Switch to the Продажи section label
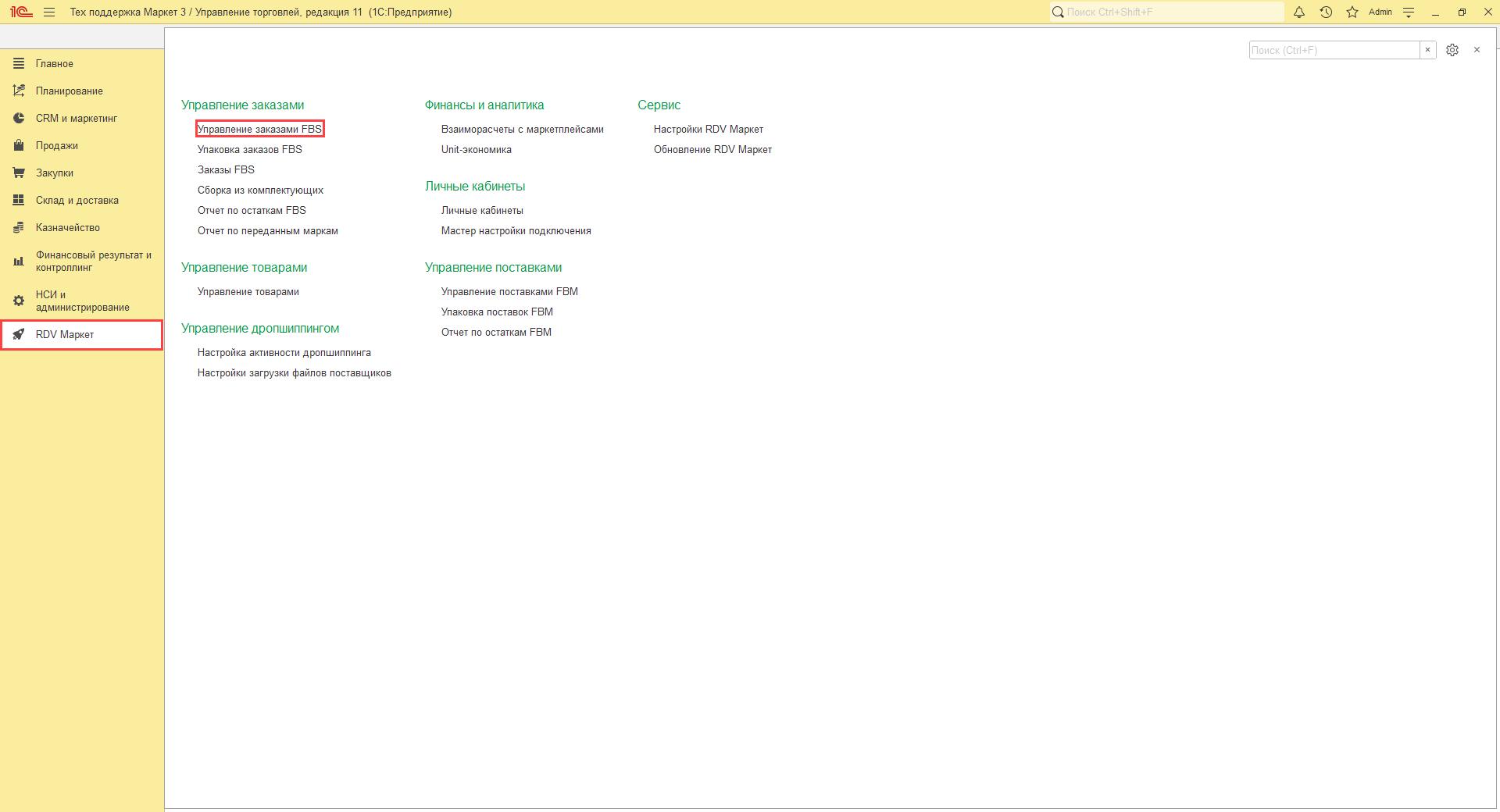 (57, 146)
